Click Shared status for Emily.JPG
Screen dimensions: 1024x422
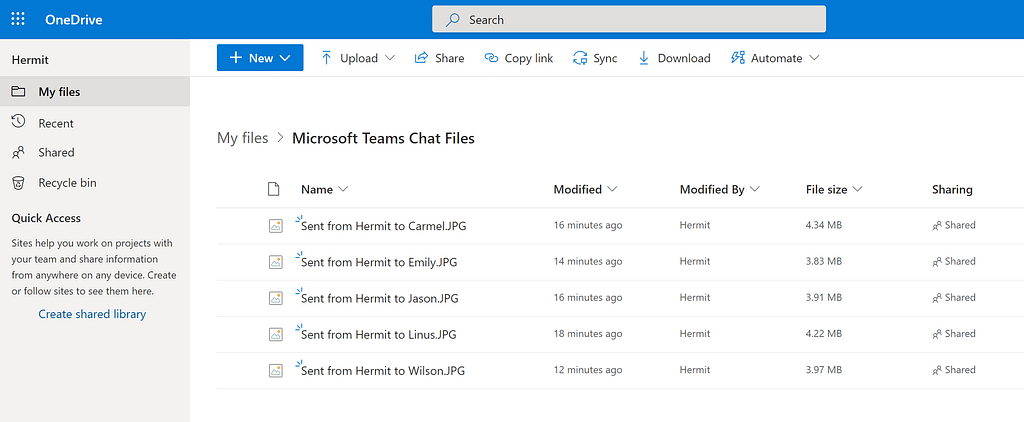(x=953, y=262)
